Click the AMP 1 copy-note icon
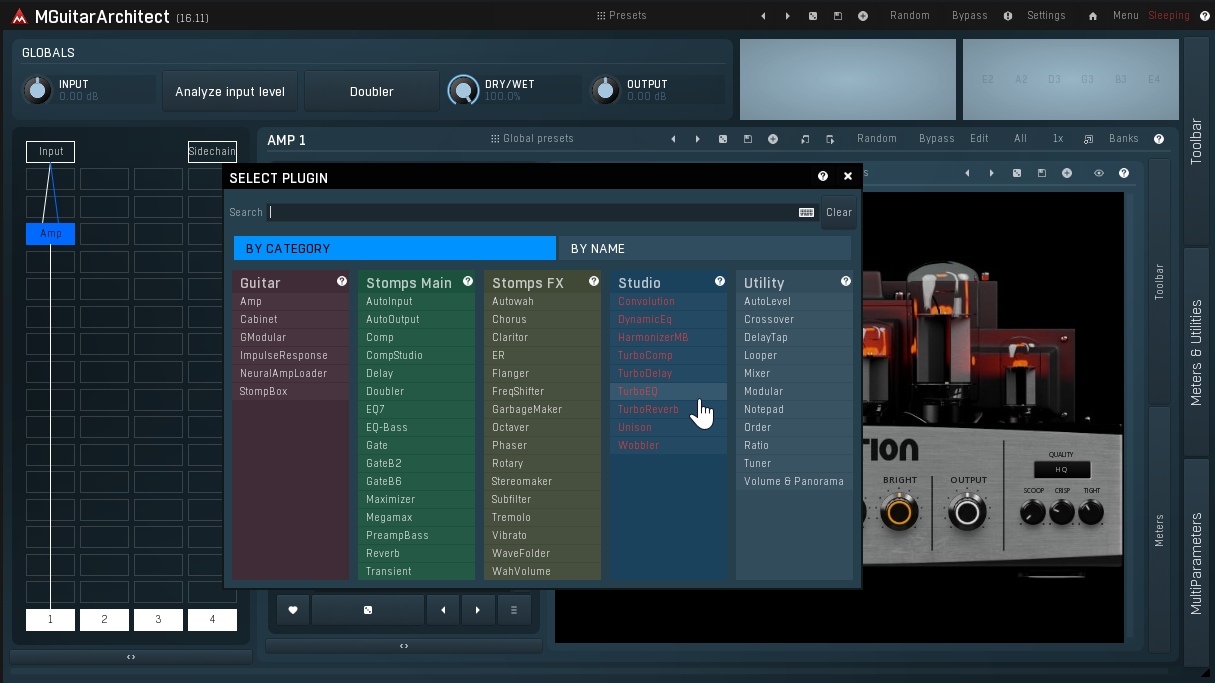 tap(805, 139)
